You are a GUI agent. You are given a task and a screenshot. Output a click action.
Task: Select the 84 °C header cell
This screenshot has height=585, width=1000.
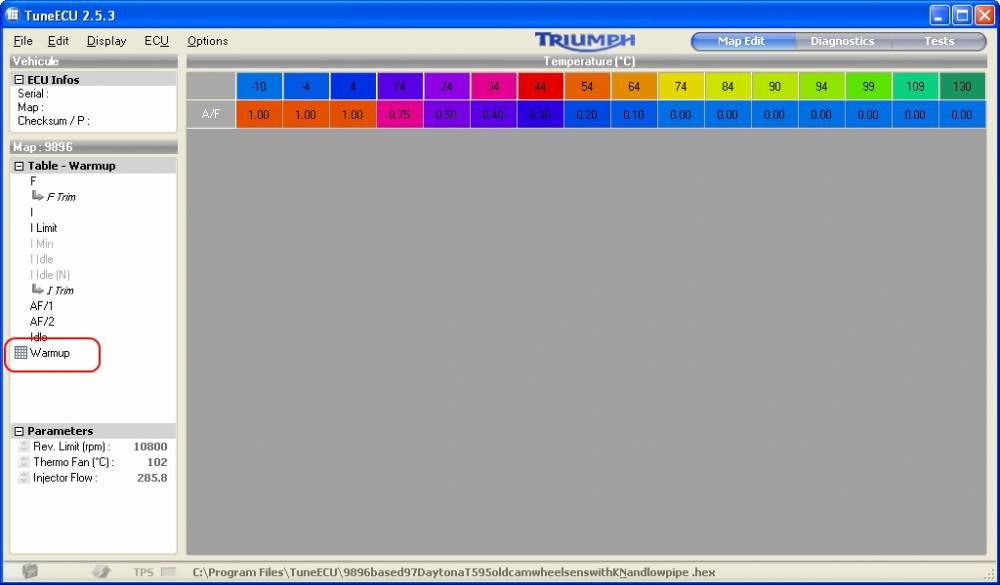pos(728,86)
